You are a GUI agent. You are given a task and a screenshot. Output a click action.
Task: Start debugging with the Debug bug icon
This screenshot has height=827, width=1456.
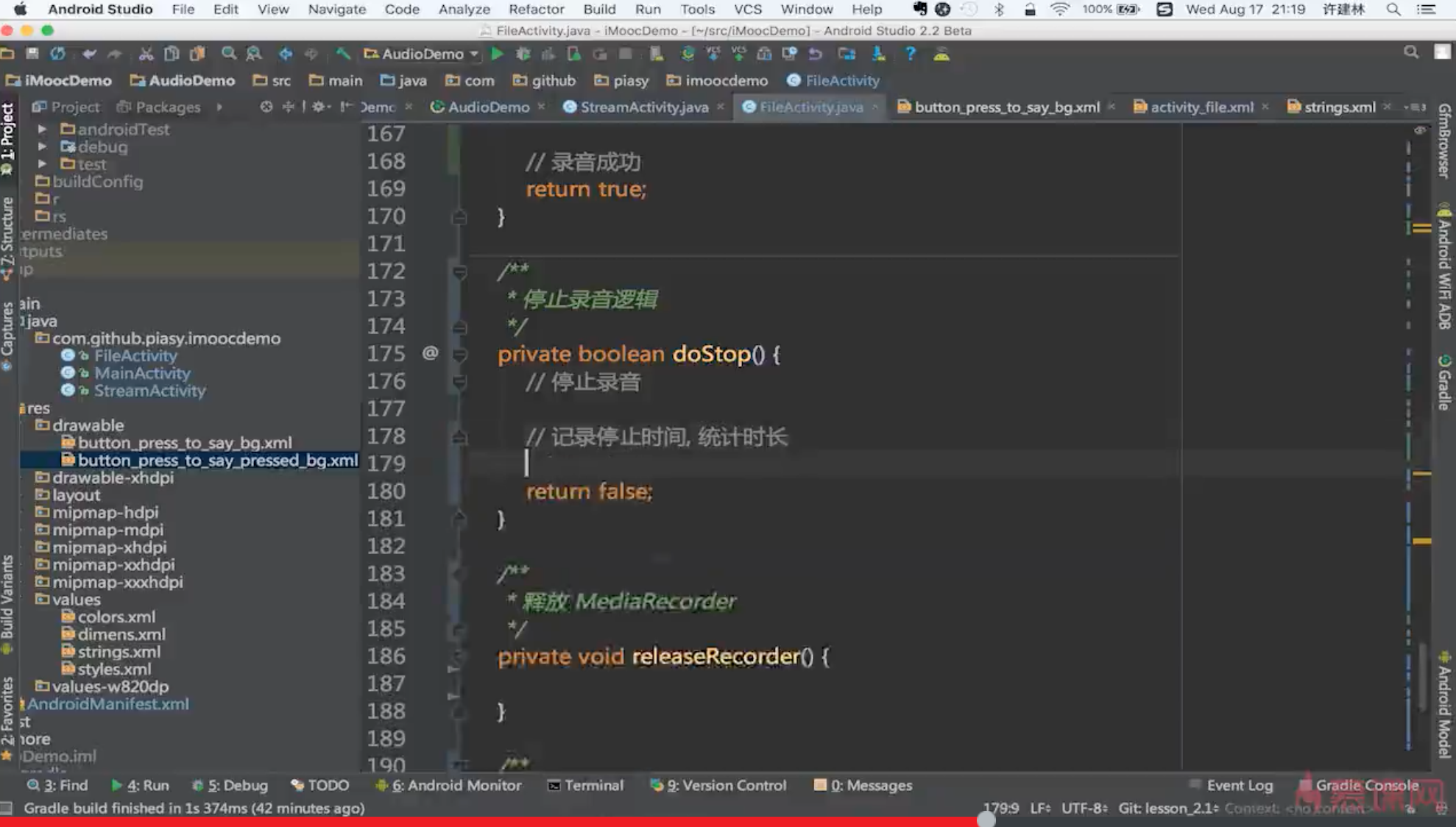523,54
